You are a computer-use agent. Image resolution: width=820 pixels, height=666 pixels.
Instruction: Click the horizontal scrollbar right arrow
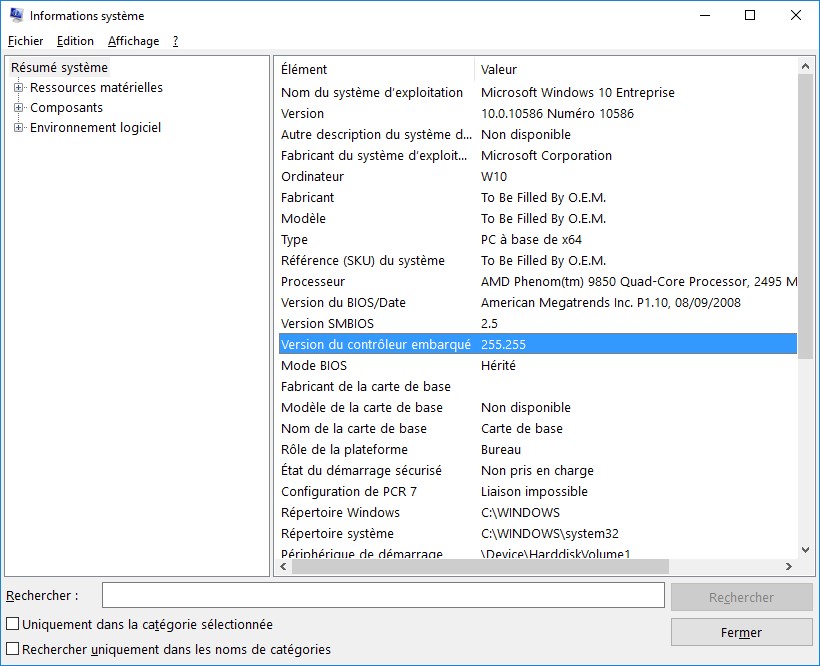[x=788, y=567]
